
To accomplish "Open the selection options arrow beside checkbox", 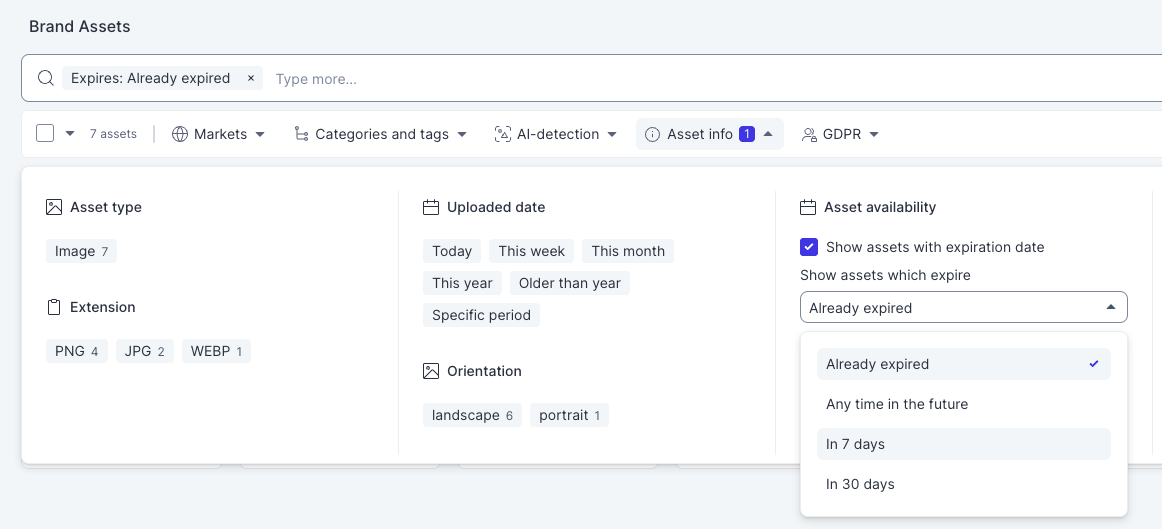I will pyautogui.click(x=70, y=134).
